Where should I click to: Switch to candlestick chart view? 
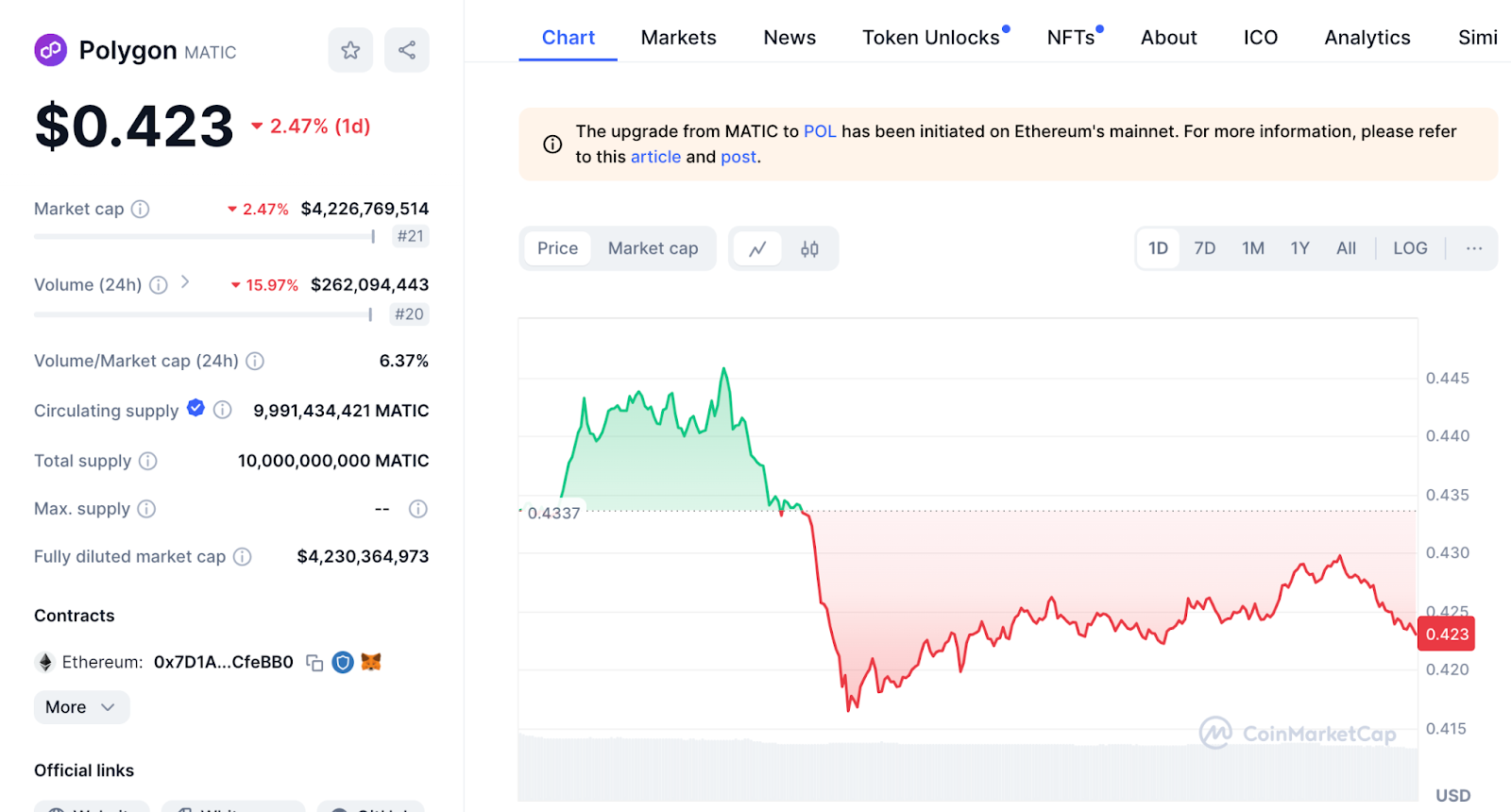809,248
